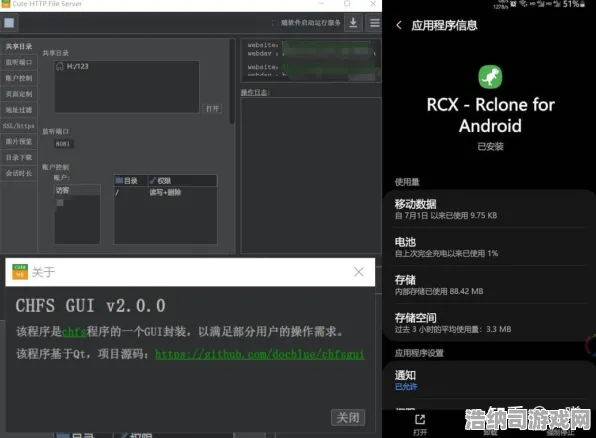
Task: Tap the 打开 icon in bottom bar
Action: pos(420,425)
